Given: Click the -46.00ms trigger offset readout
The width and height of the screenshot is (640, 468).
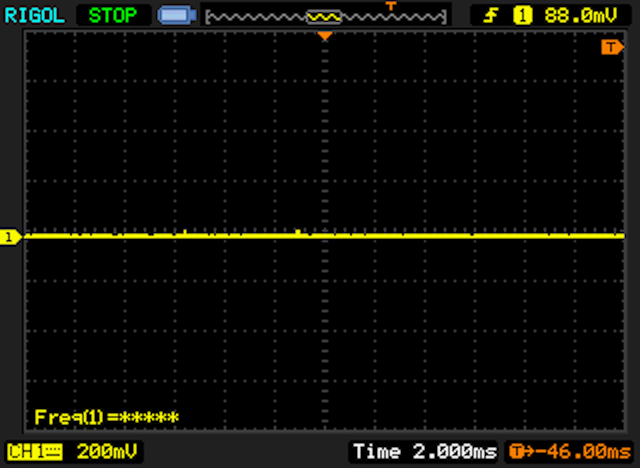Looking at the screenshot, I should pos(580,452).
